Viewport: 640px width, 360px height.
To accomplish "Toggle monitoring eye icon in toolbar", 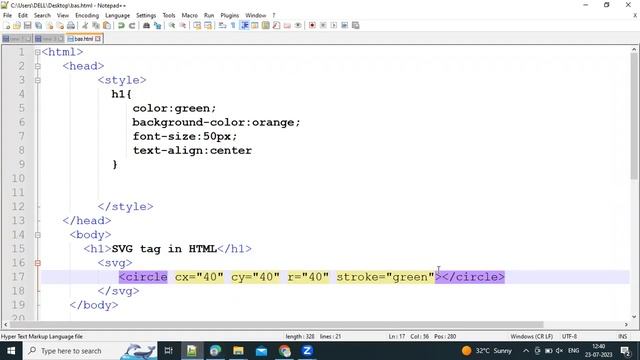I will pos(298,25).
